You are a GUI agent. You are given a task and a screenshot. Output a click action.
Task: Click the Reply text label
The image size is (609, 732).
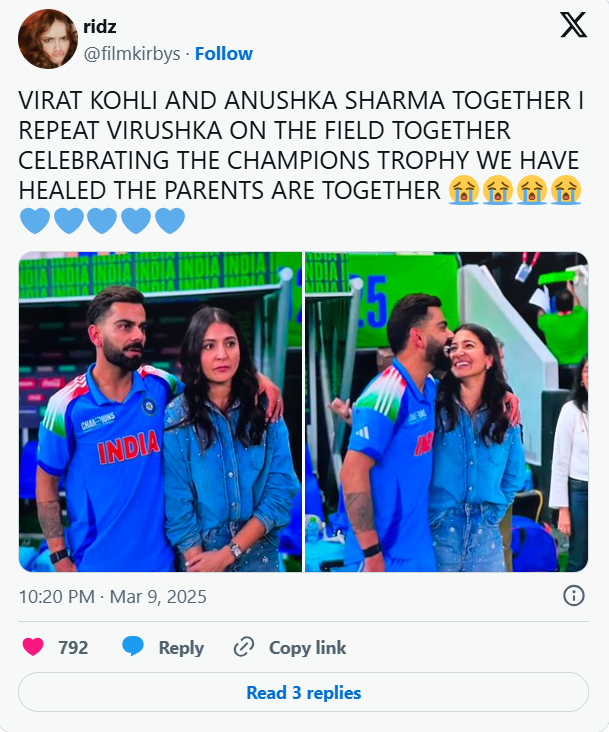(x=181, y=648)
